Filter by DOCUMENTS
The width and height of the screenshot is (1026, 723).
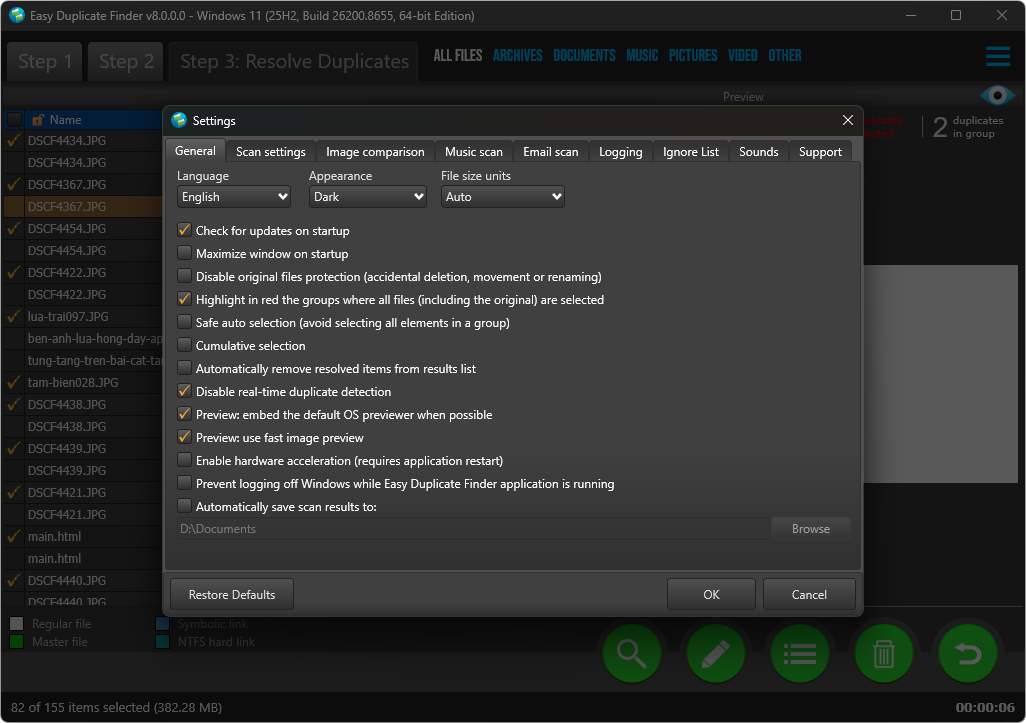pyautogui.click(x=584, y=56)
